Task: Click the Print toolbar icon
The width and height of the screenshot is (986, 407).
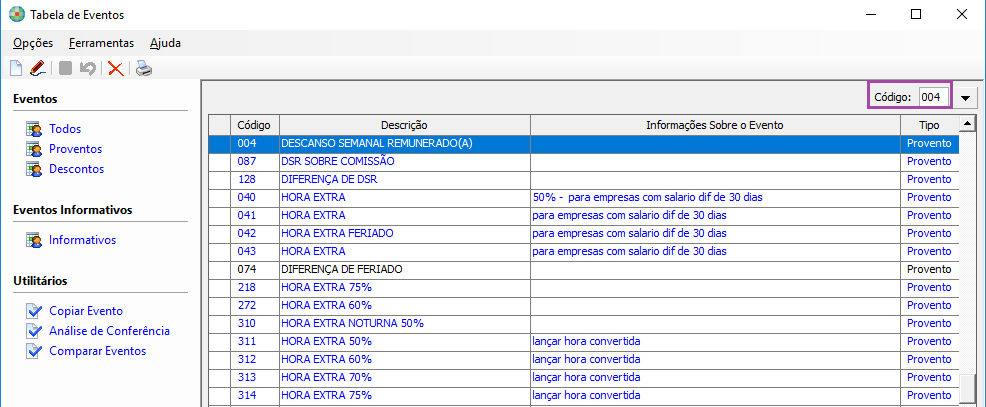Action: tap(144, 68)
